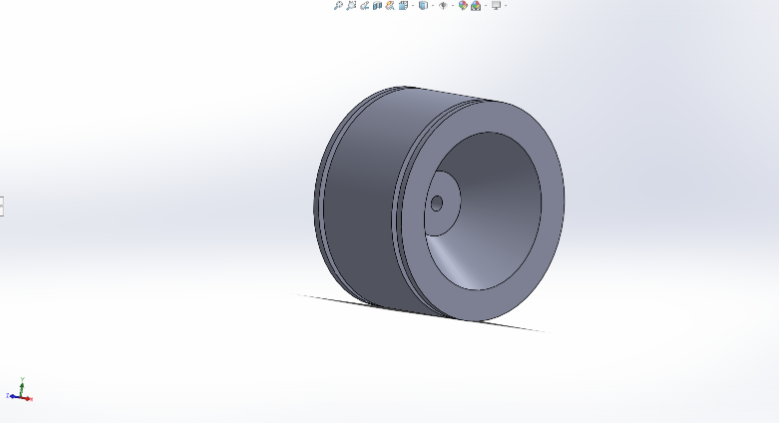Return to the Previous View
Image resolution: width=779 pixels, height=423 pixels.
364,5
